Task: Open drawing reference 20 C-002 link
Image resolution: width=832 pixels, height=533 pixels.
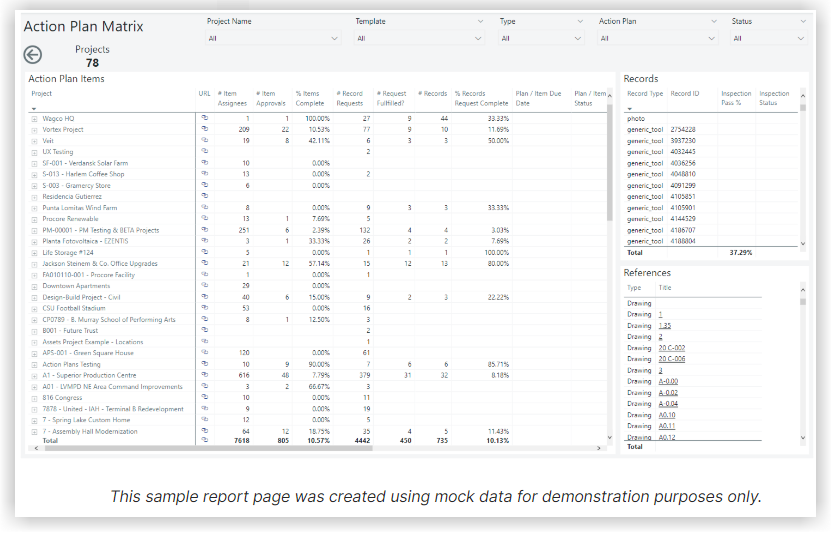Action: tap(672, 348)
